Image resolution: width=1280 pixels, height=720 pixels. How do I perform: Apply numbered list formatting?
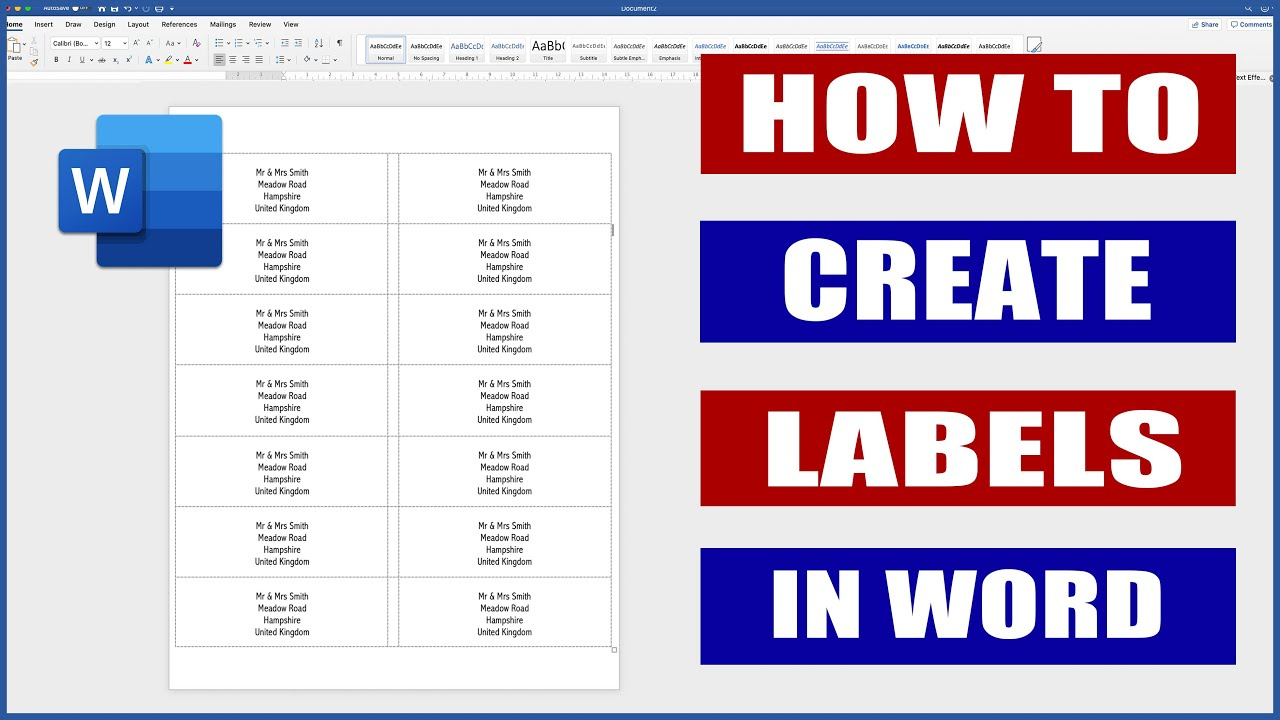[239, 42]
